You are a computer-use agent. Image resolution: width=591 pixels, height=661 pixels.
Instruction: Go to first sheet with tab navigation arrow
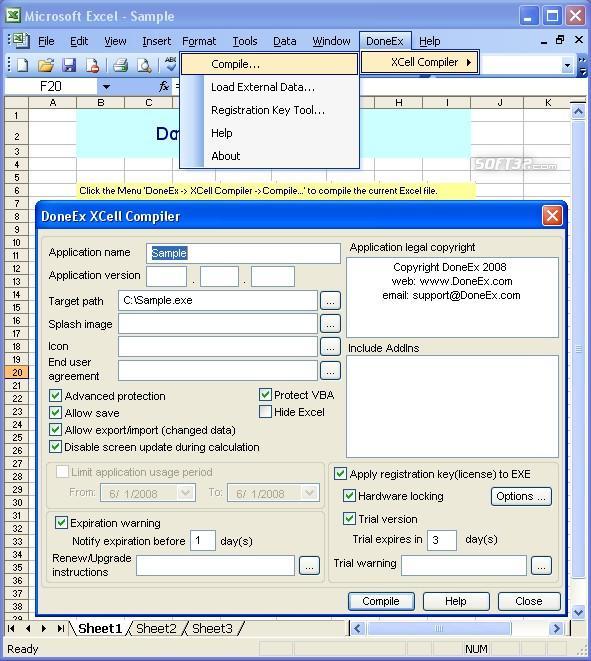(x=11, y=629)
